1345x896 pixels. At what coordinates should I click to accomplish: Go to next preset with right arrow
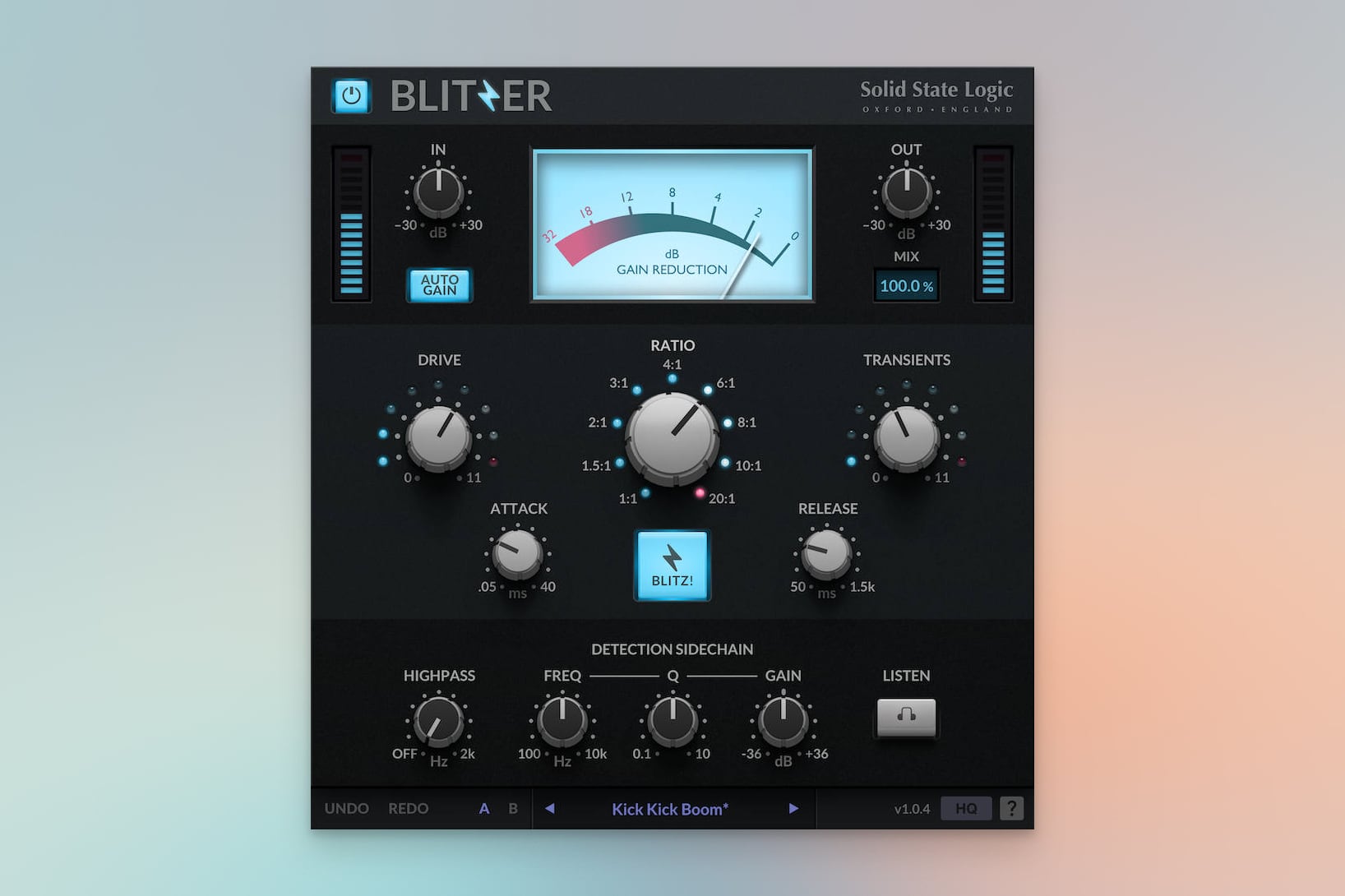(x=793, y=809)
